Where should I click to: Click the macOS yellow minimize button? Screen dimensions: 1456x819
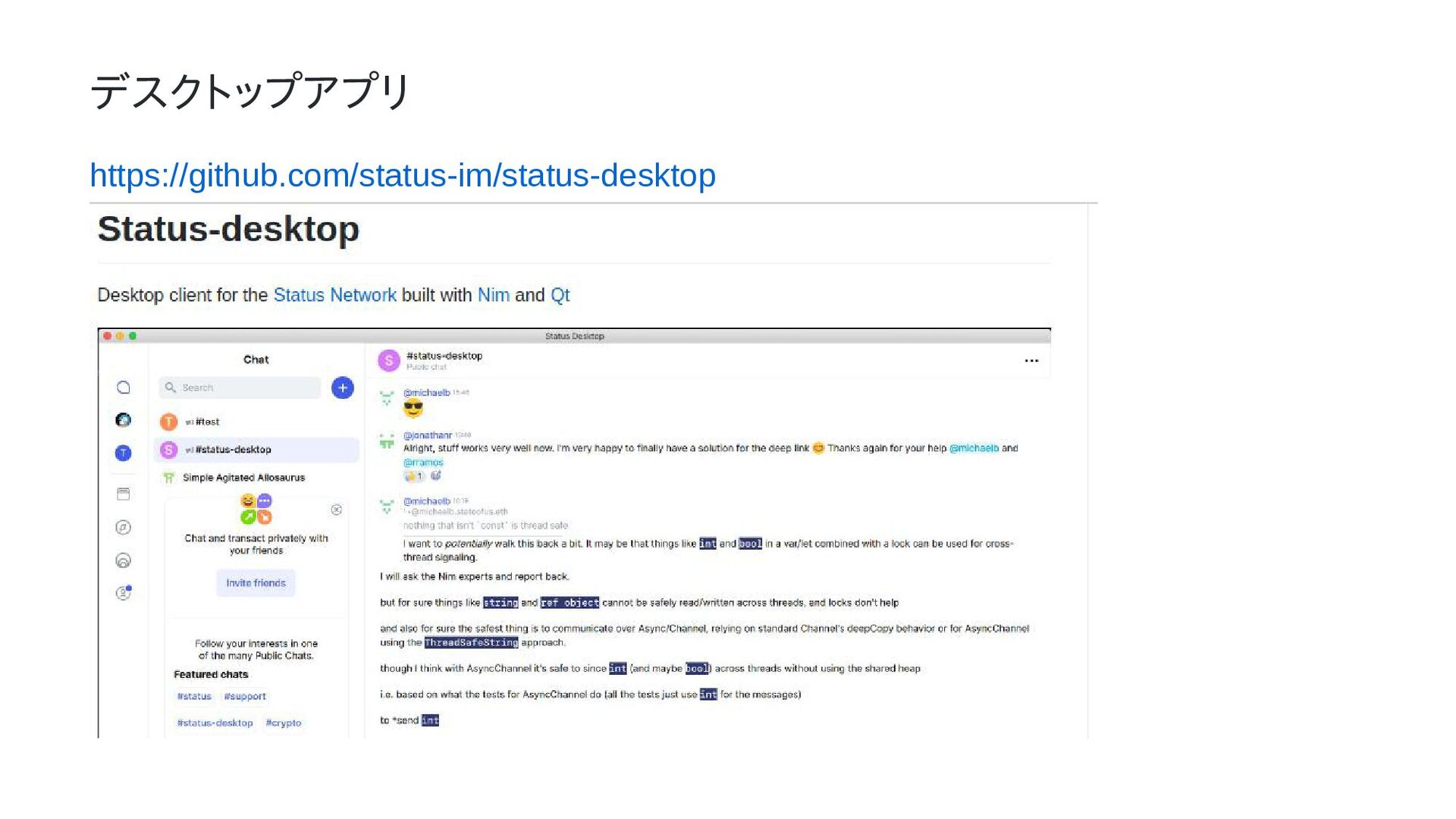(120, 336)
